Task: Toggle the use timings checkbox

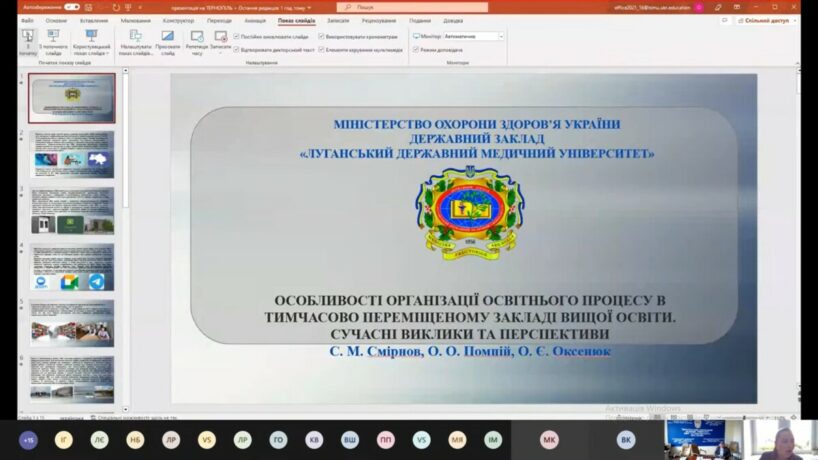Action: (x=319, y=36)
